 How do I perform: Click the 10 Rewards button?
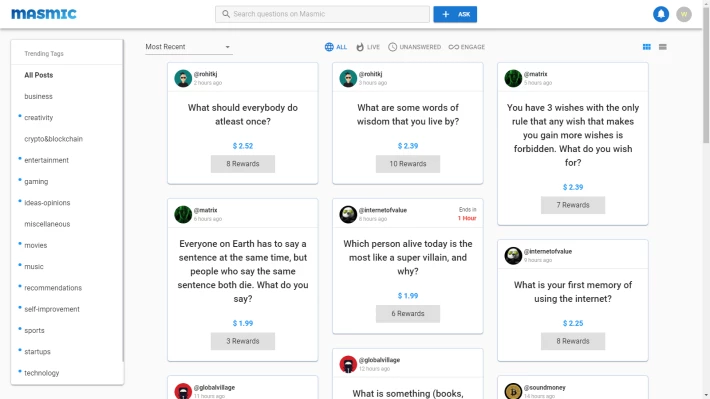(x=408, y=164)
